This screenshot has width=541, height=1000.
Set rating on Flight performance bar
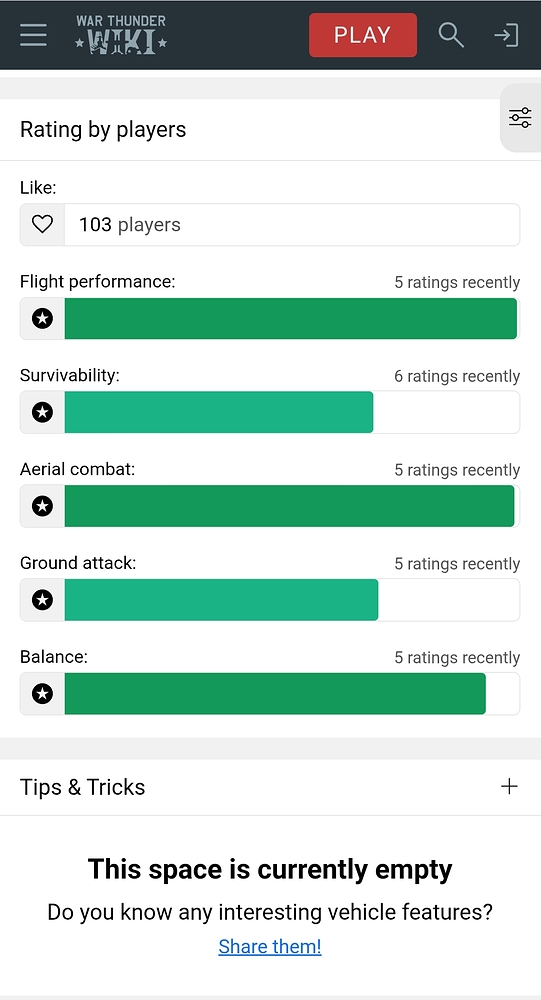292,318
